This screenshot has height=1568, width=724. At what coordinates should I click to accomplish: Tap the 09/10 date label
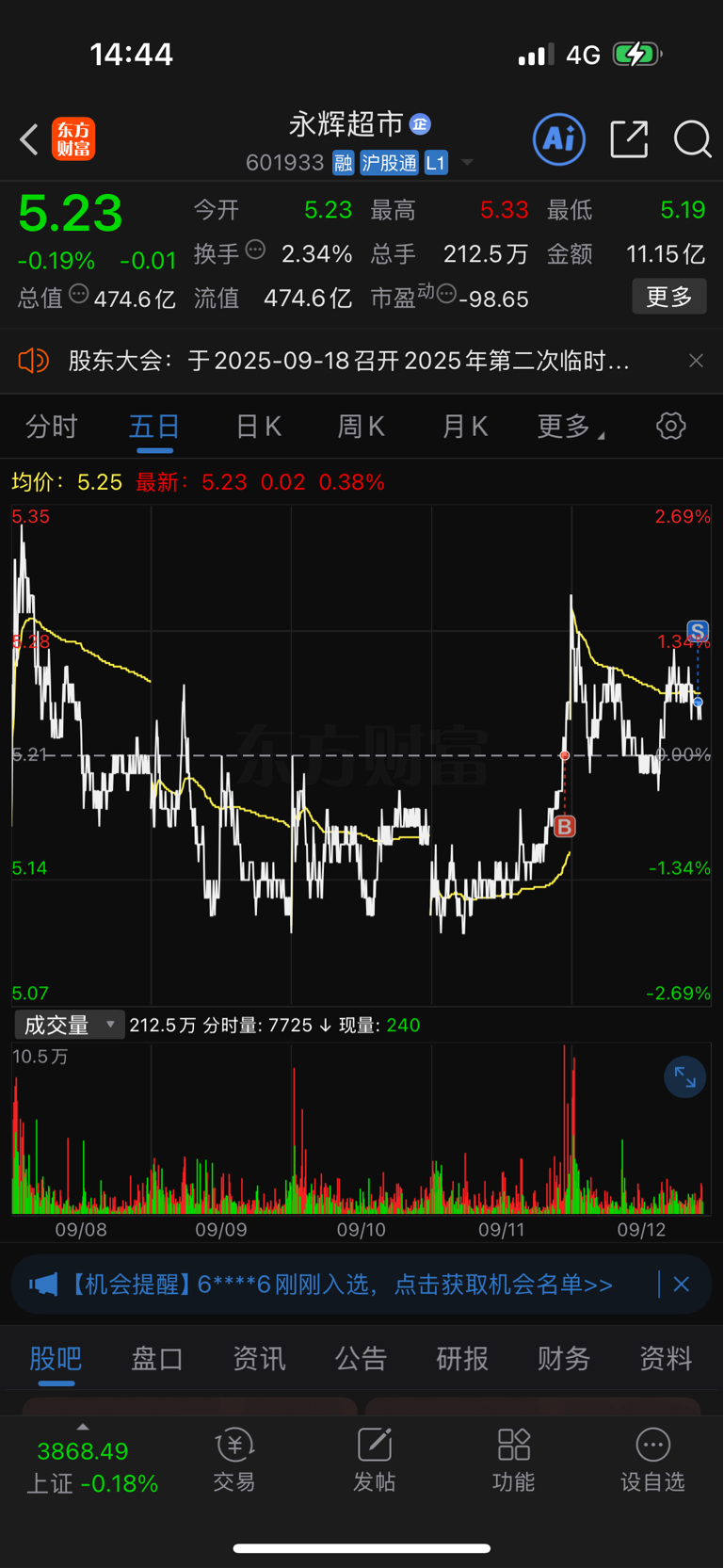click(362, 1229)
